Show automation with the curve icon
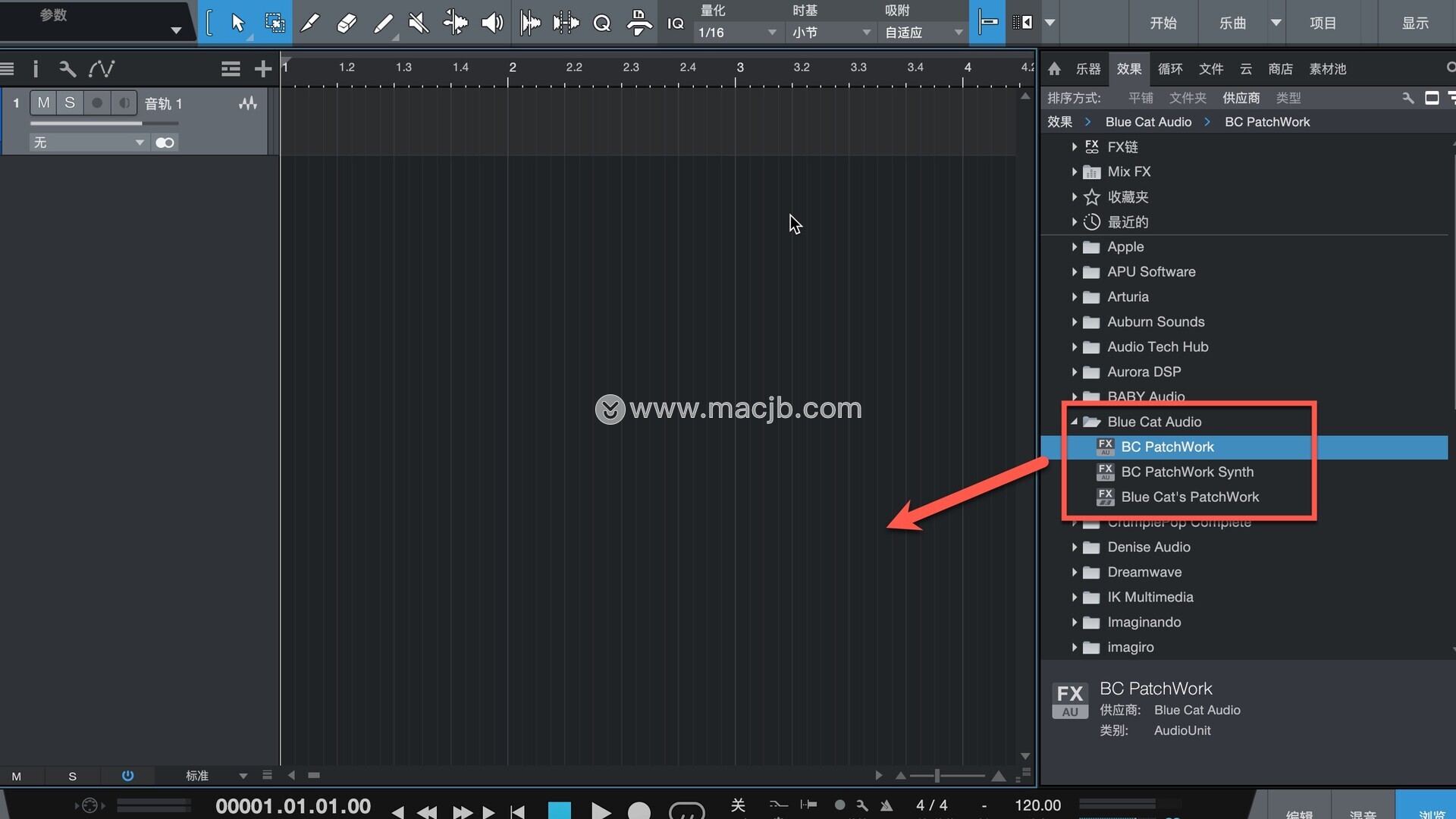This screenshot has width=1456, height=819. tap(102, 69)
